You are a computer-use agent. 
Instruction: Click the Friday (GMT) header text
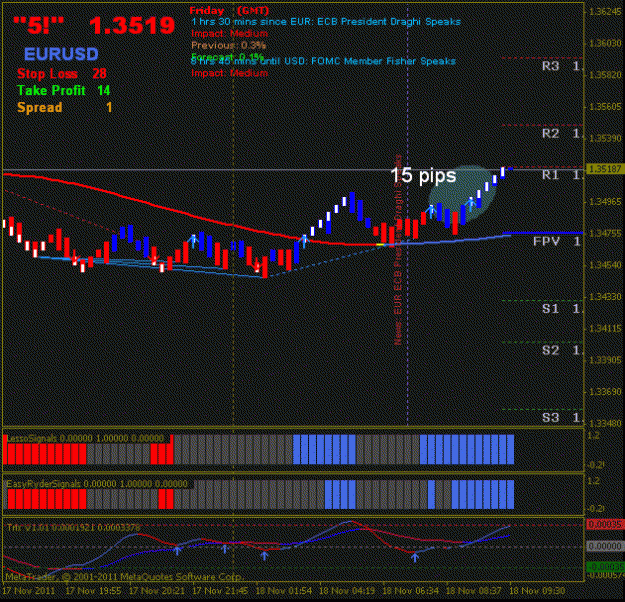coord(229,10)
